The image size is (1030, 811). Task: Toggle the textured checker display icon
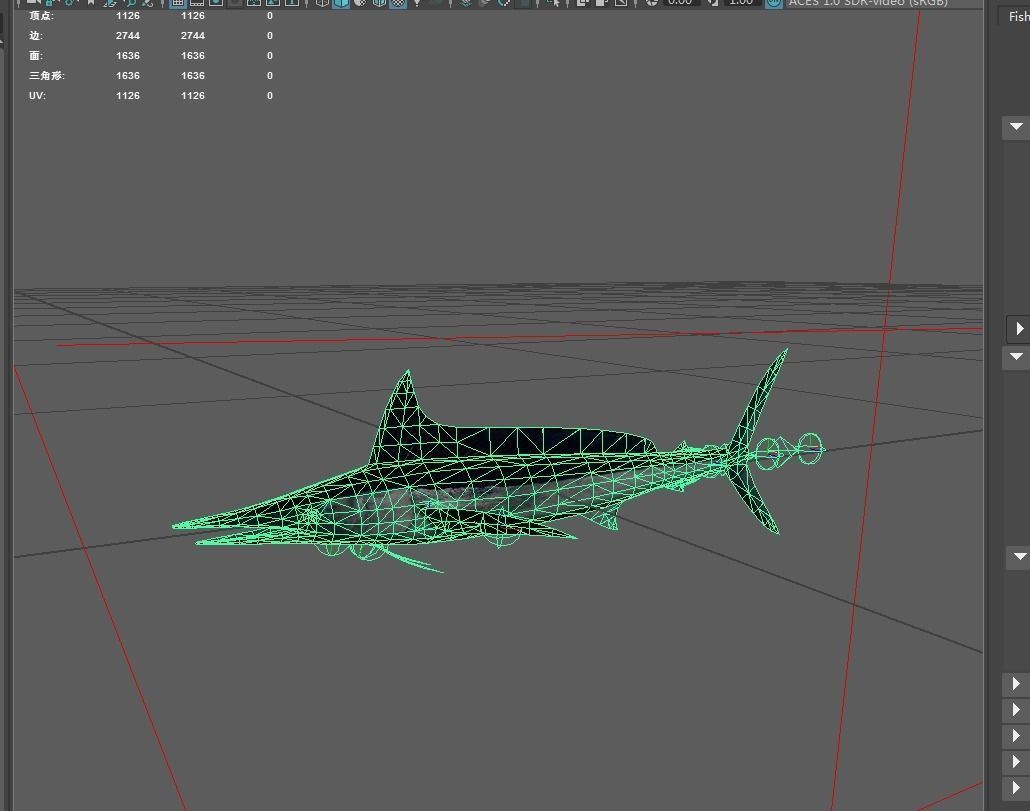(x=398, y=3)
